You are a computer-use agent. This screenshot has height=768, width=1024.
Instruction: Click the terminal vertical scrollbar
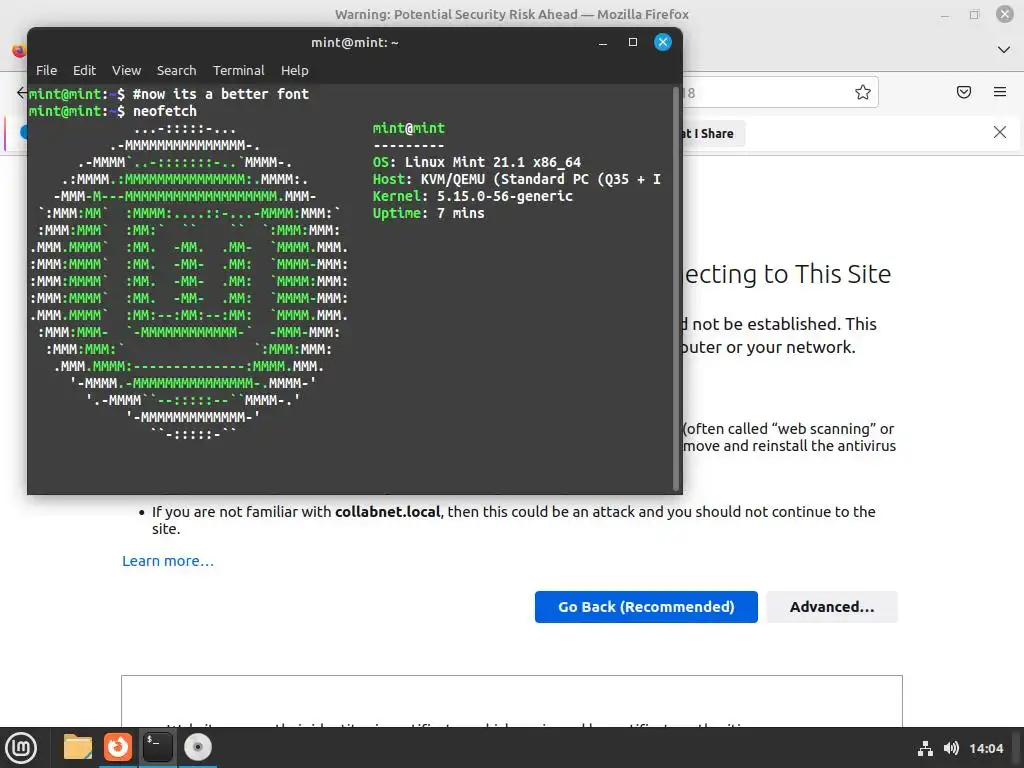(x=675, y=287)
